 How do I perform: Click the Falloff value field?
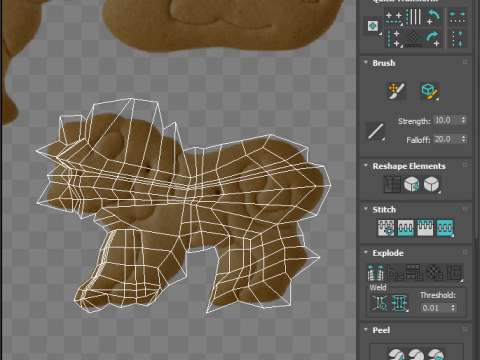click(x=447, y=139)
